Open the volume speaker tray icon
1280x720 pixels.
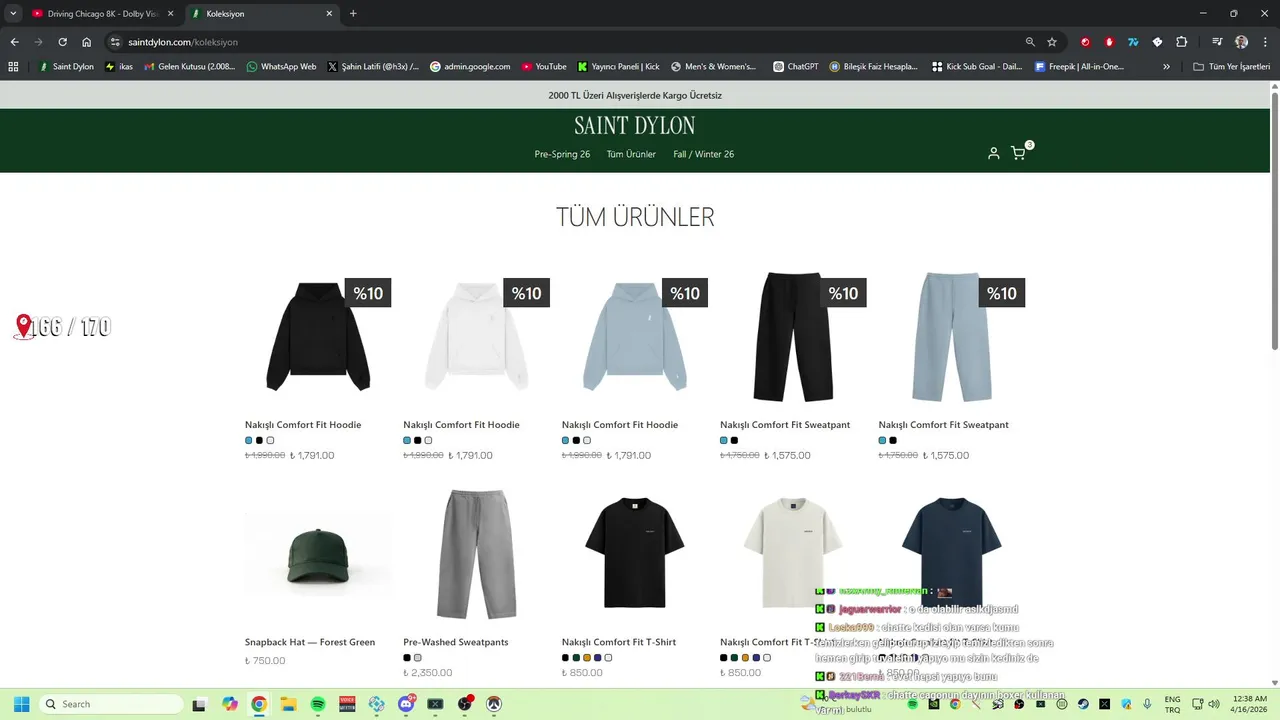pos(1214,704)
